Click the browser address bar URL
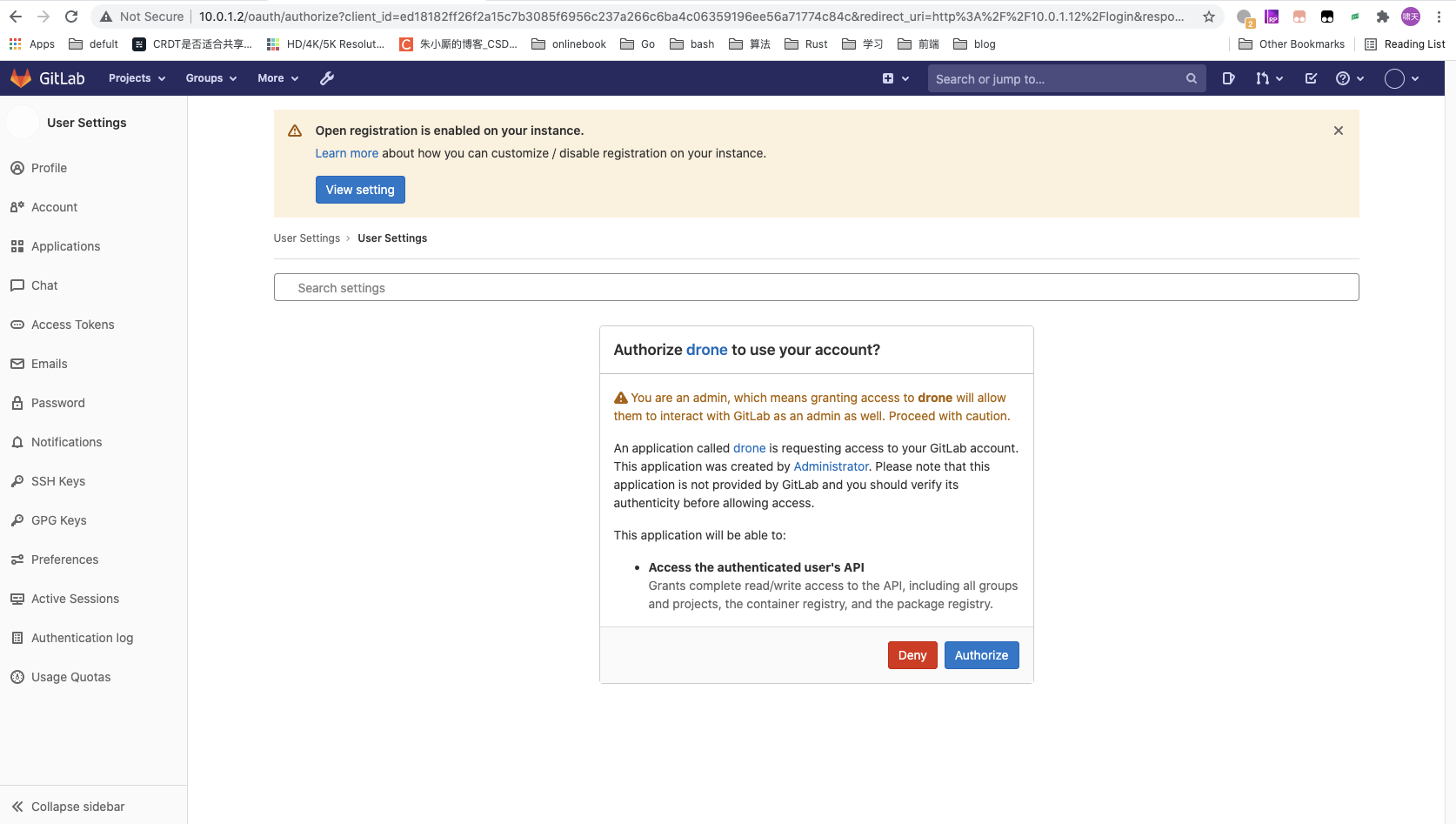This screenshot has width=1456, height=824. coord(691,17)
